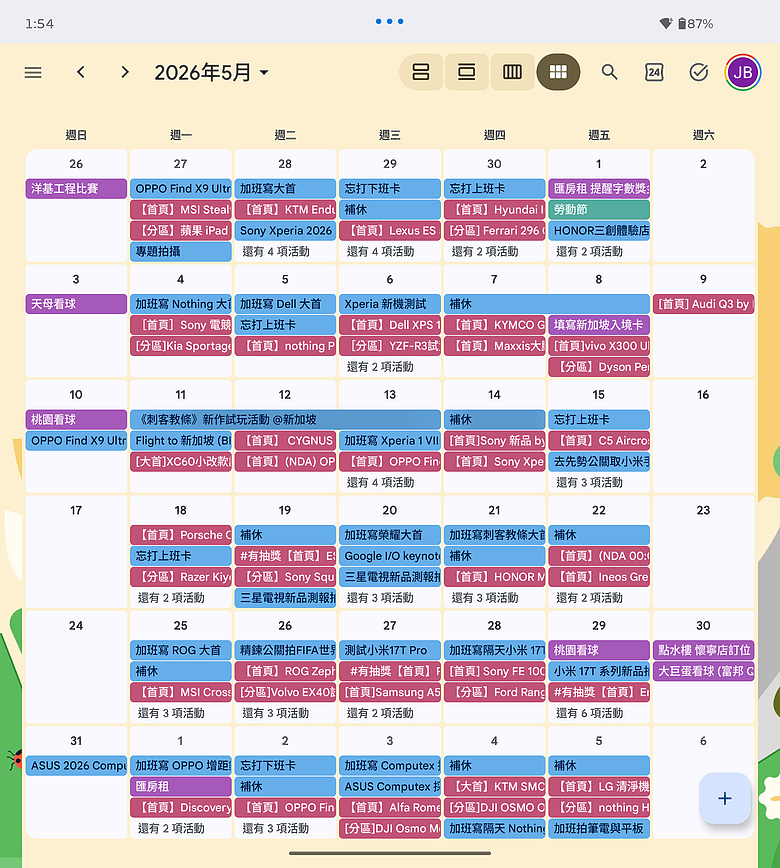Image resolution: width=780 pixels, height=868 pixels.
Task: Switch to day view icon
Action: 467,72
